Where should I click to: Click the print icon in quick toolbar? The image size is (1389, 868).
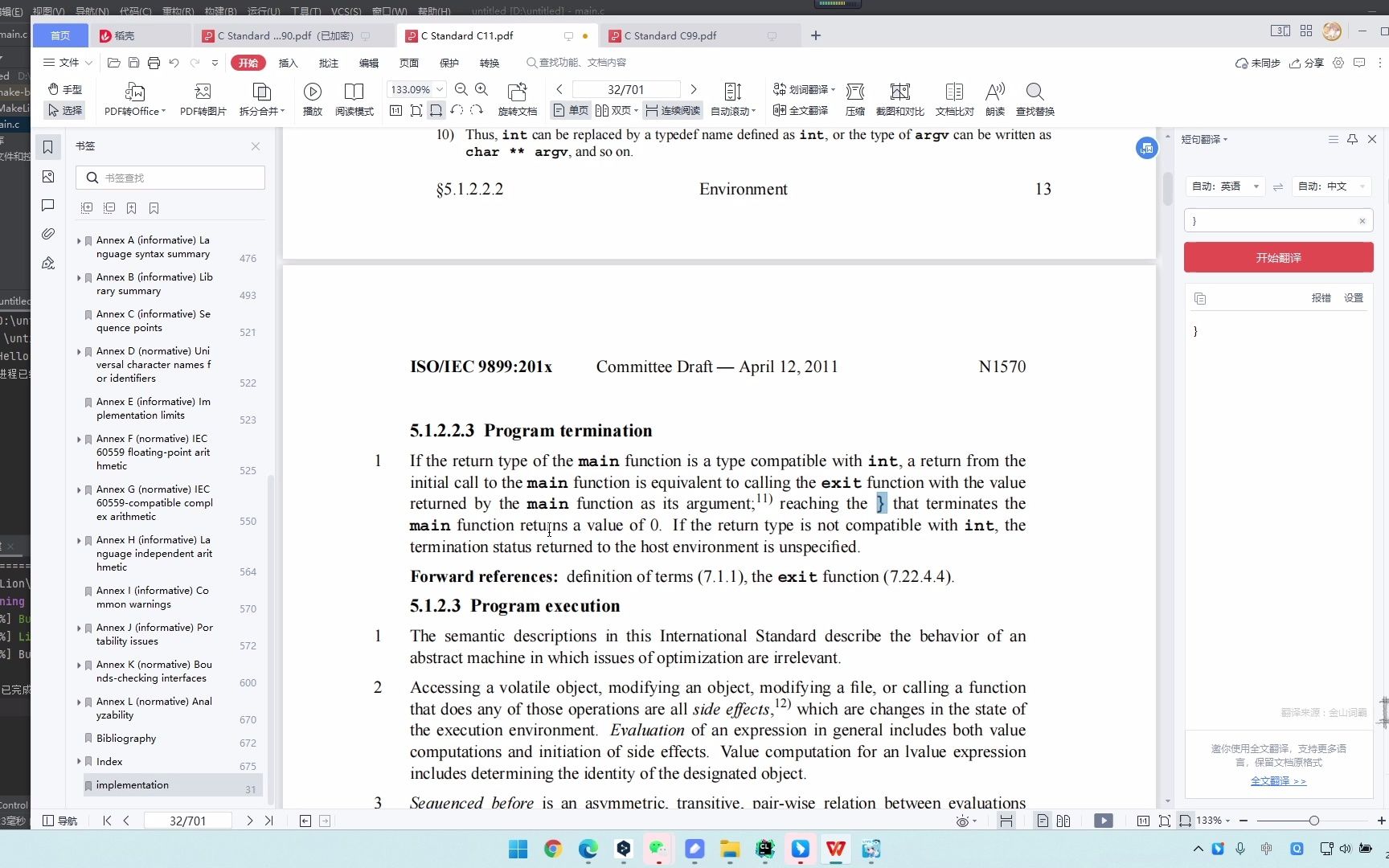154,63
